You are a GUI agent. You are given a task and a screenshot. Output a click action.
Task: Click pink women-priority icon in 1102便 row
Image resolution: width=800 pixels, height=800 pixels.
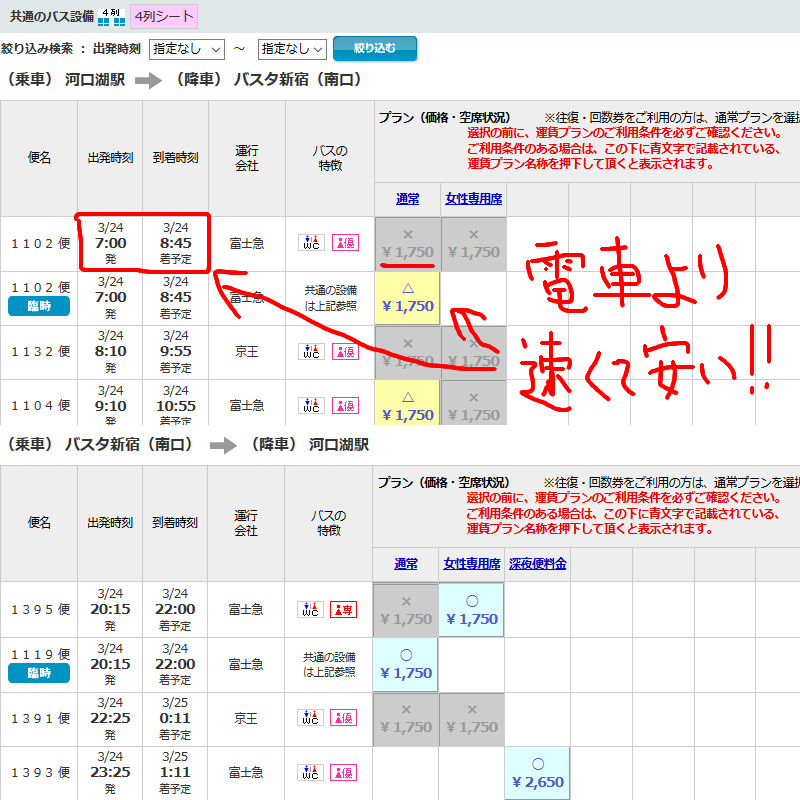(x=345, y=242)
